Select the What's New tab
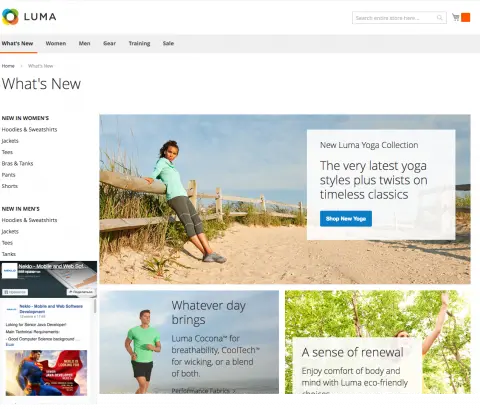 [17, 43]
